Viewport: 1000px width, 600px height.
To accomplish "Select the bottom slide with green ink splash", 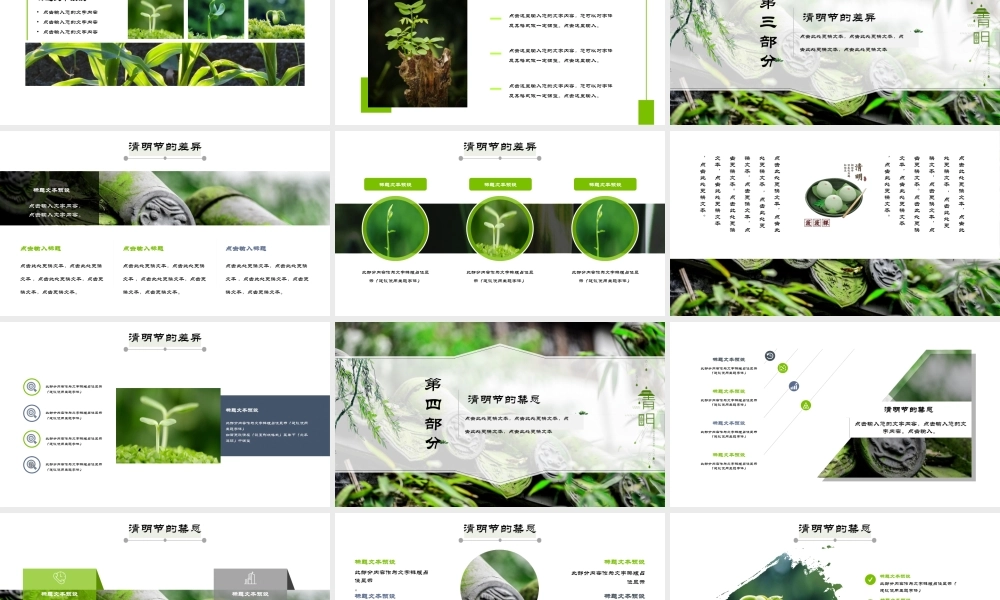I will (835, 557).
